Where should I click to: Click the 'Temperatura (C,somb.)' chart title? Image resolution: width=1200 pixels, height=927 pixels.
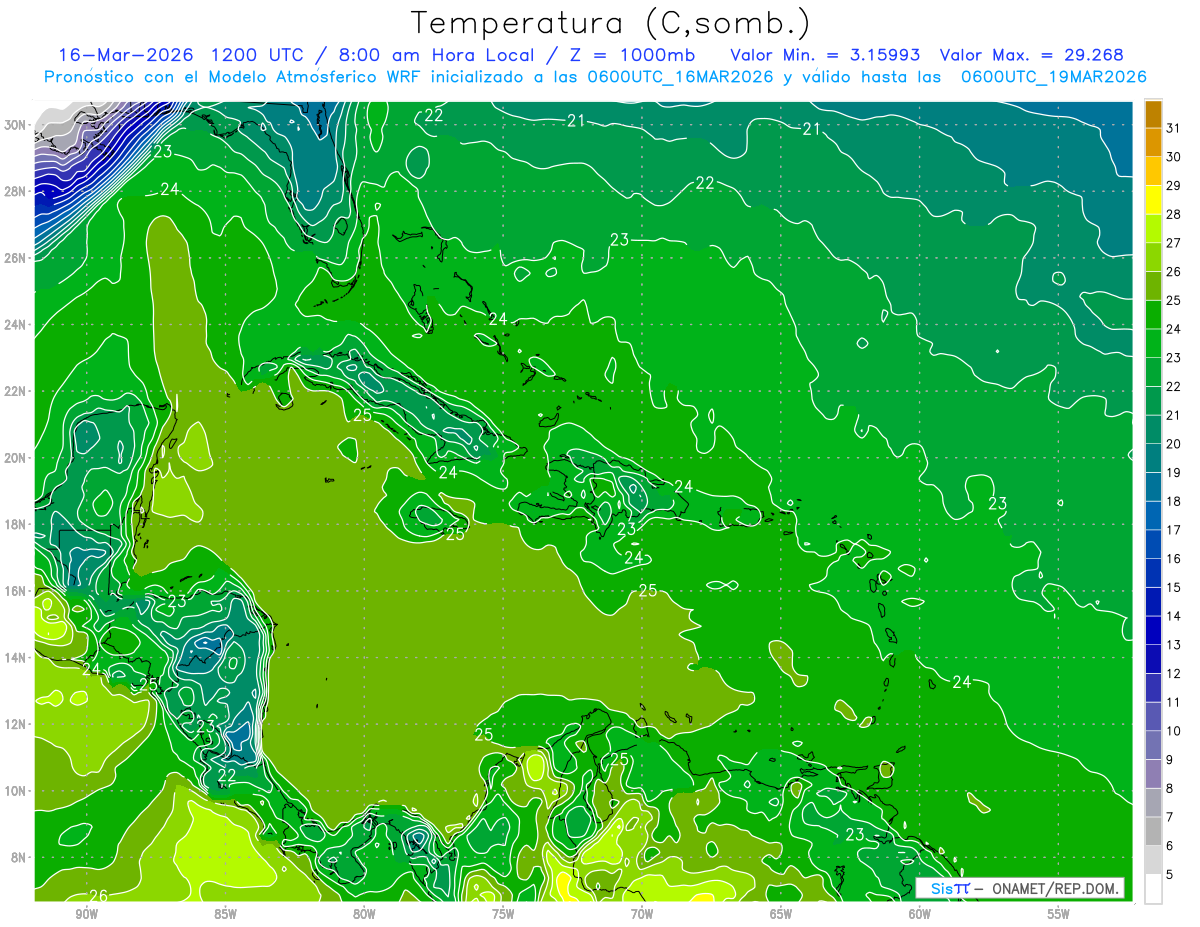tap(611, 23)
